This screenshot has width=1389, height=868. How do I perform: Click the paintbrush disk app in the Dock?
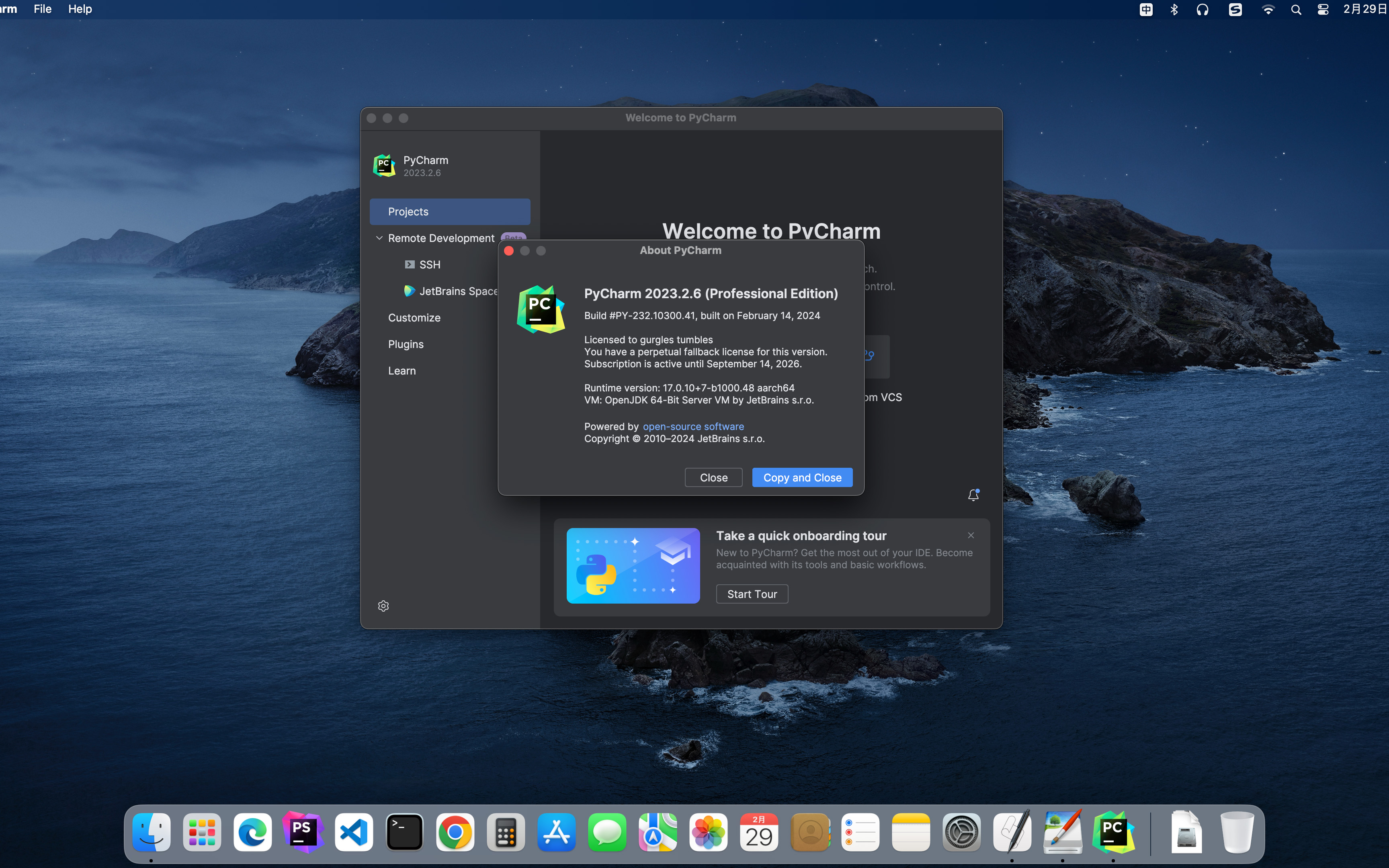1062,832
